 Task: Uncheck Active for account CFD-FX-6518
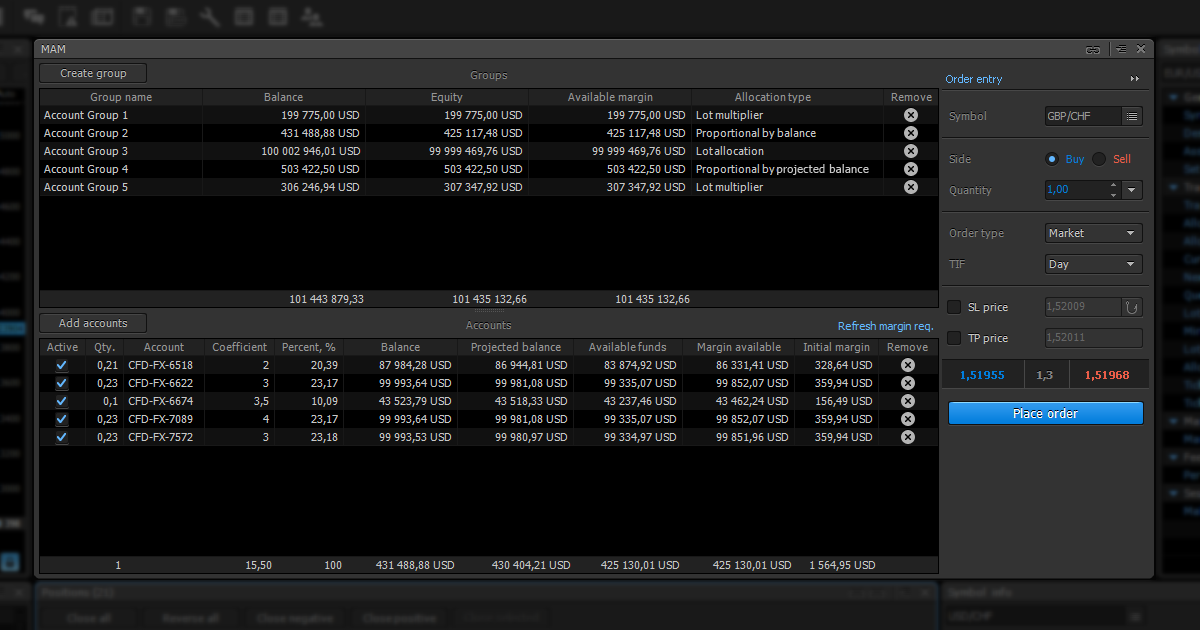(x=62, y=365)
